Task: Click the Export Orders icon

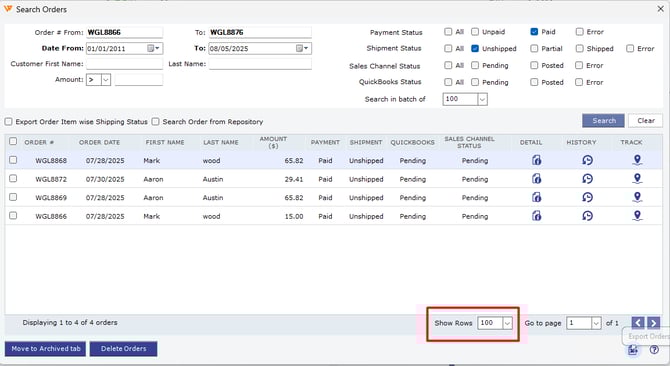Action: click(633, 350)
